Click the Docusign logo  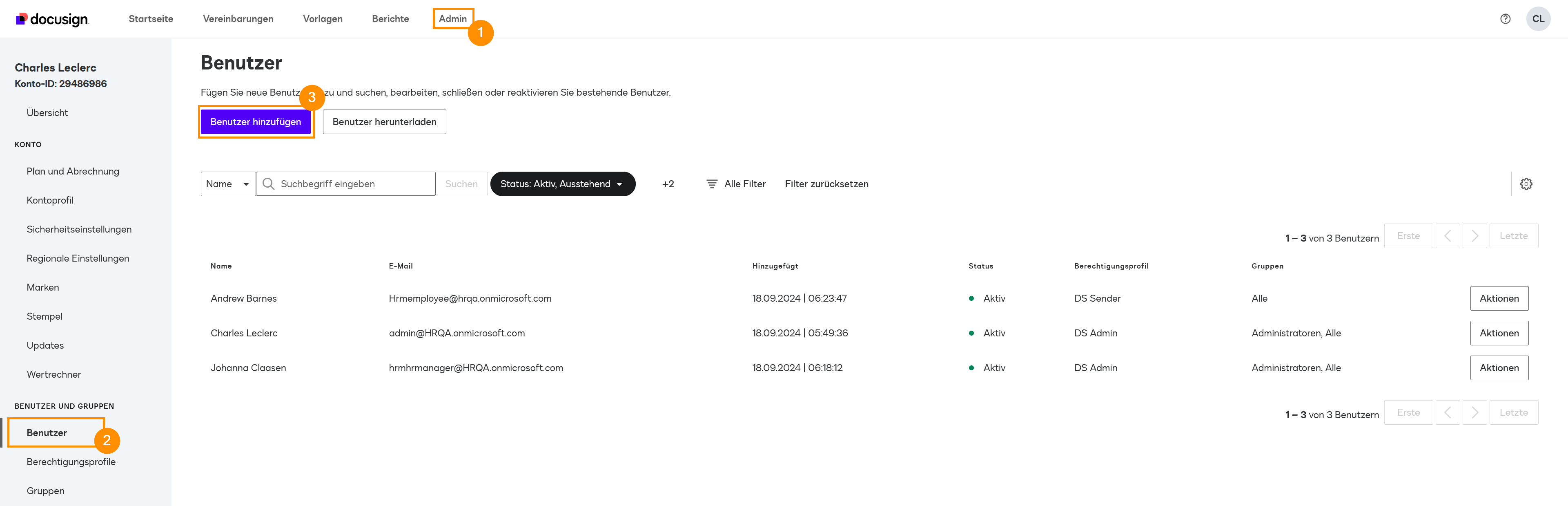(52, 19)
